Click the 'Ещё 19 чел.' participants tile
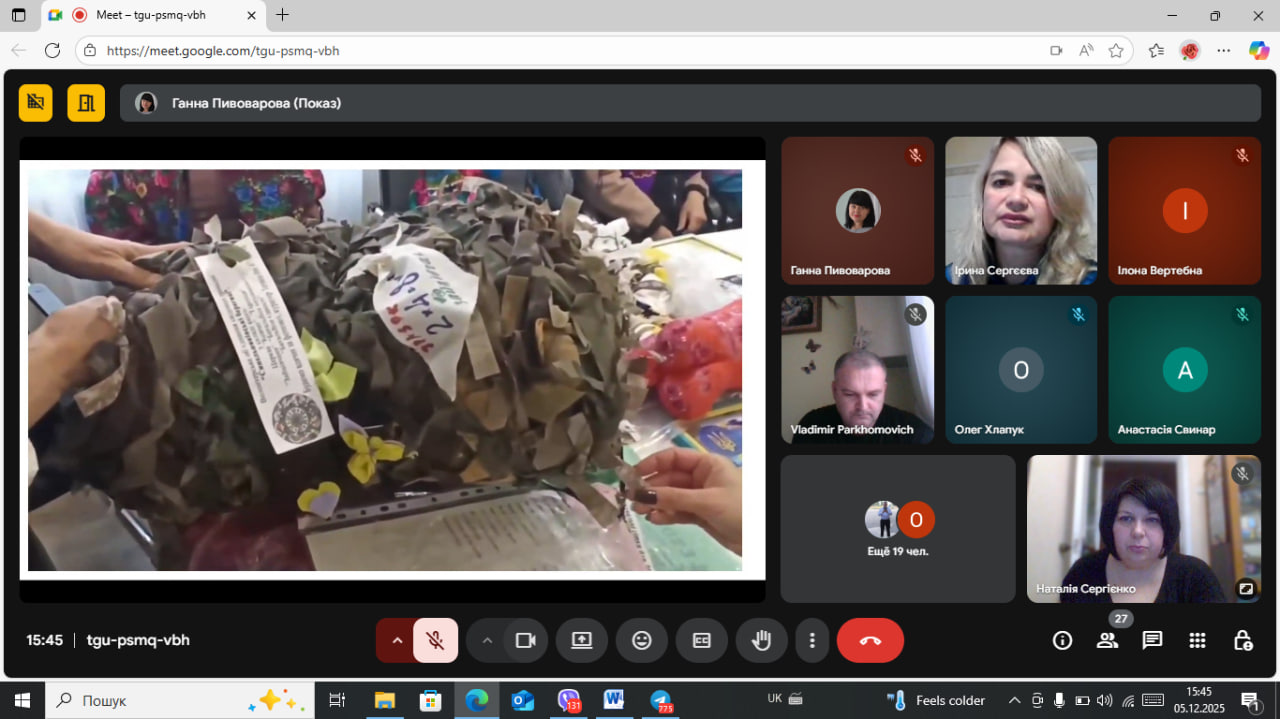Screen dimensions: 1280x719 coord(897,529)
